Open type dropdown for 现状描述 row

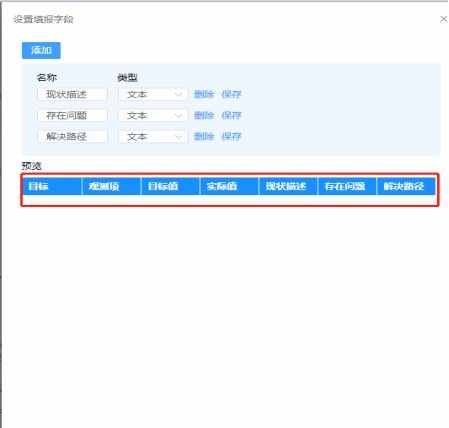tap(153, 94)
